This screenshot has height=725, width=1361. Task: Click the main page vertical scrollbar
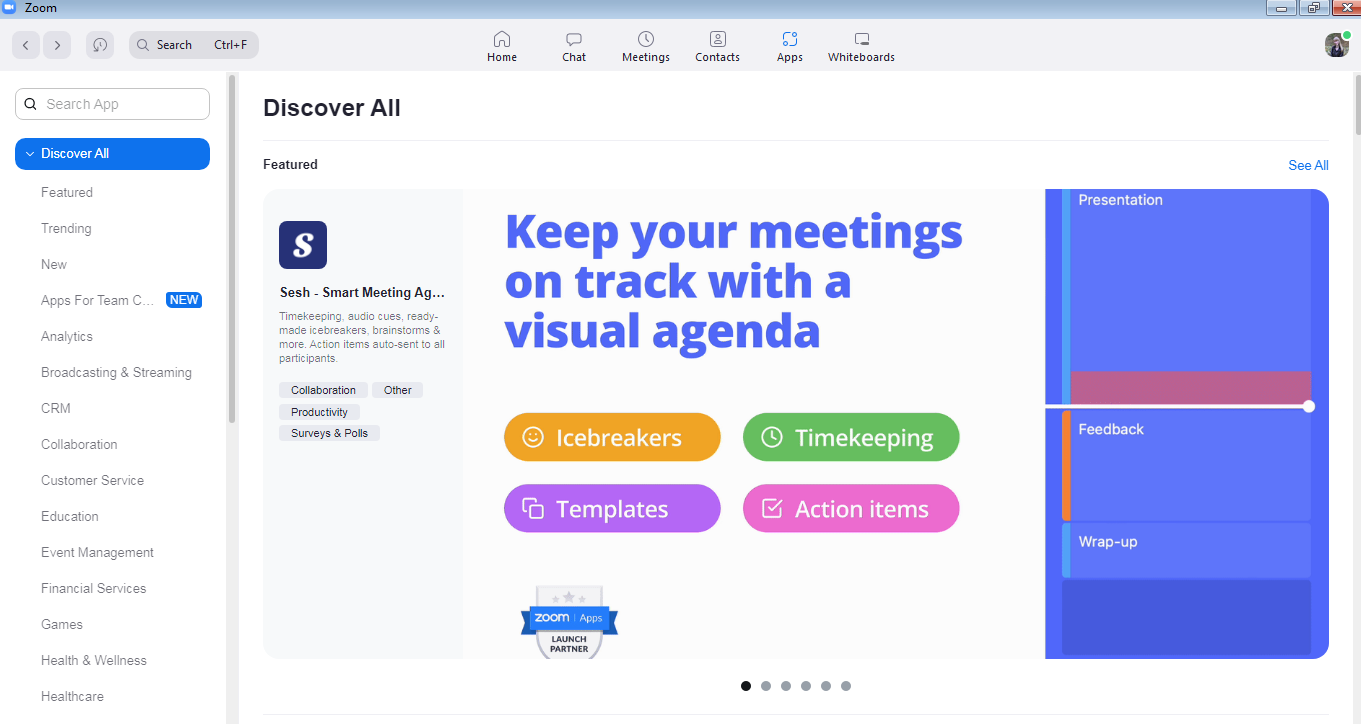click(1357, 105)
